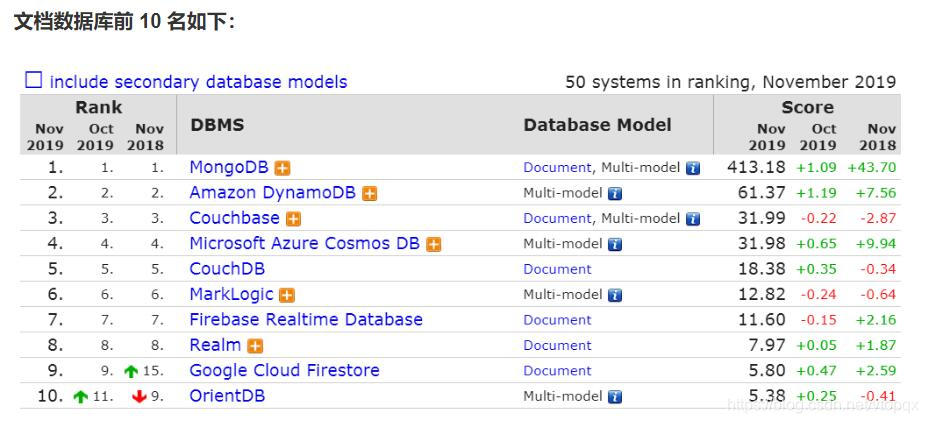
Task: Select the Cosmos DB score 31.98
Action: 762,244
